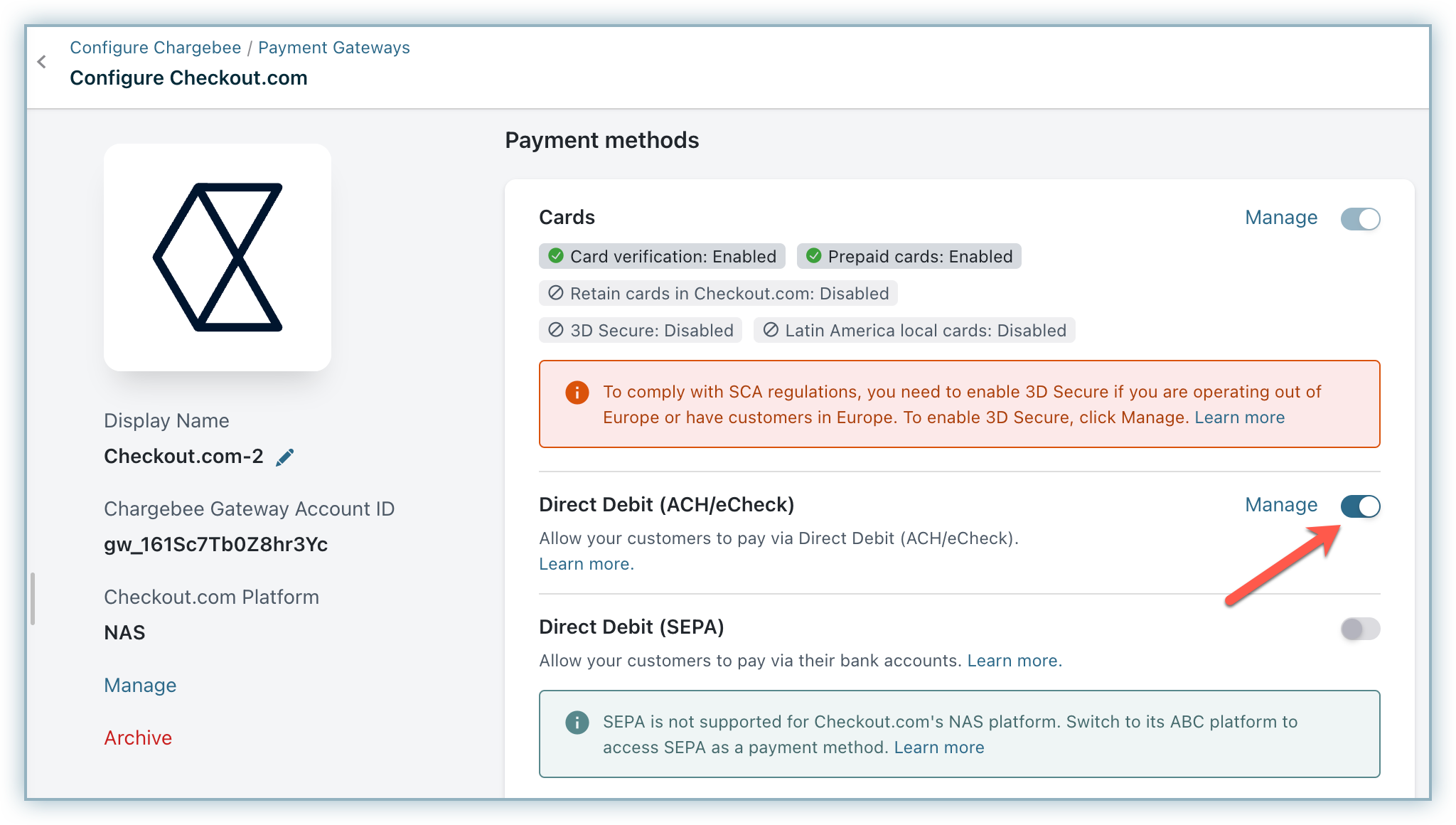Click the left panel scrollbar handle
This screenshot has width=1456, height=825.
click(x=33, y=599)
